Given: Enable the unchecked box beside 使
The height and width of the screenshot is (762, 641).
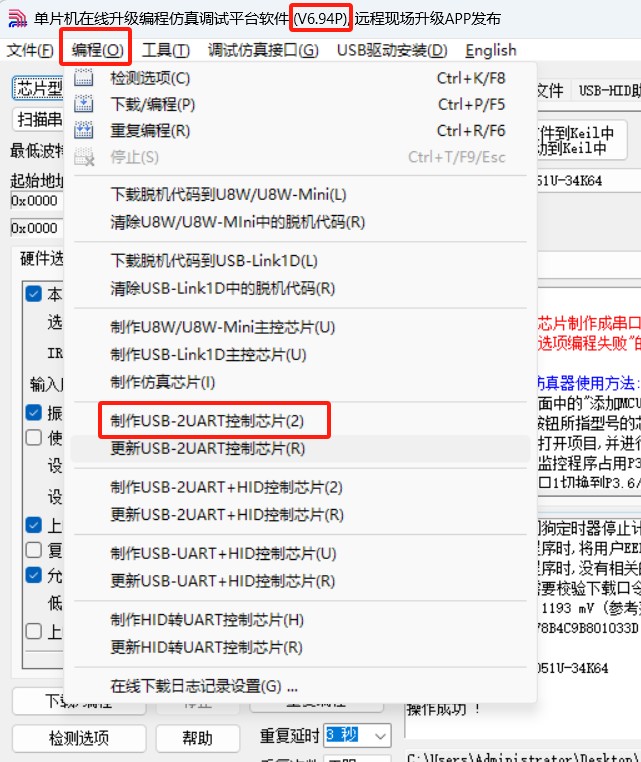Looking at the screenshot, I should pyautogui.click(x=34, y=437).
